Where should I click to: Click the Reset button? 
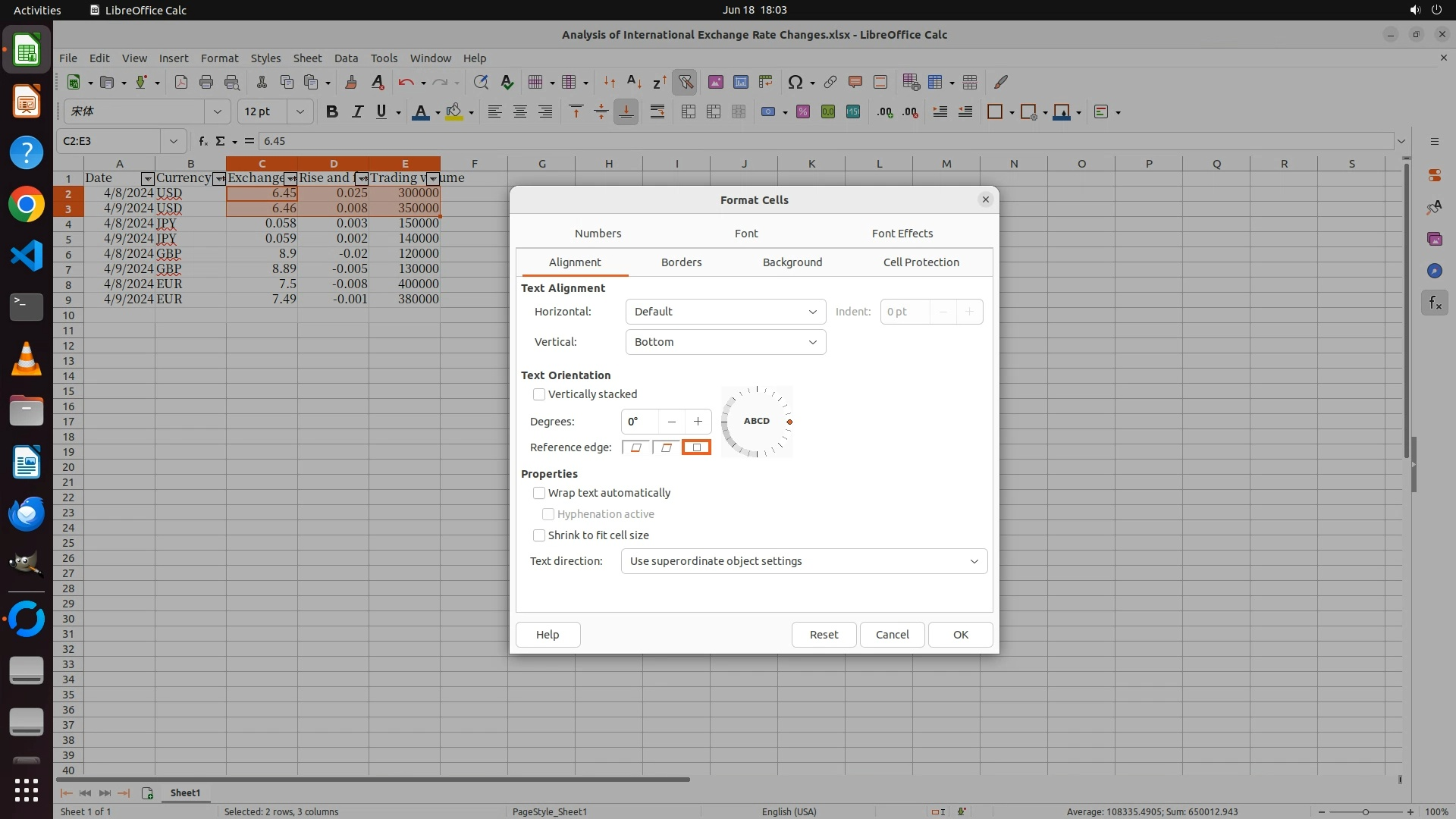tap(824, 635)
